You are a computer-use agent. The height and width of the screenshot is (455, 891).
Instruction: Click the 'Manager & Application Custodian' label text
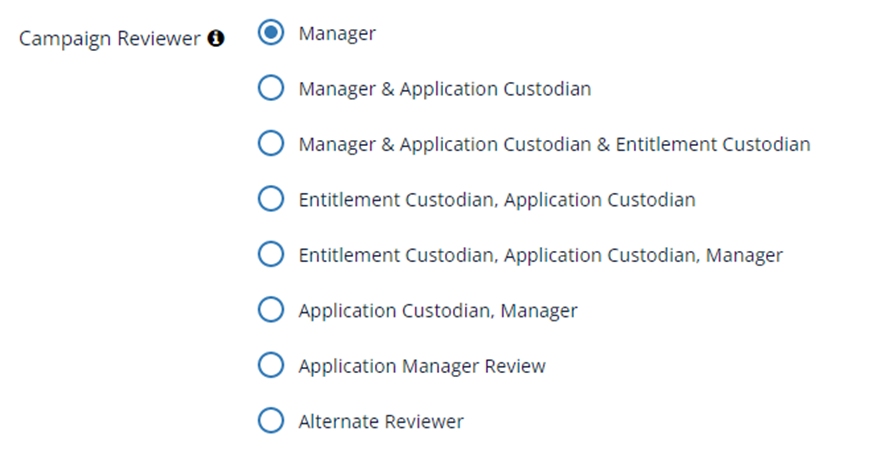click(x=445, y=89)
